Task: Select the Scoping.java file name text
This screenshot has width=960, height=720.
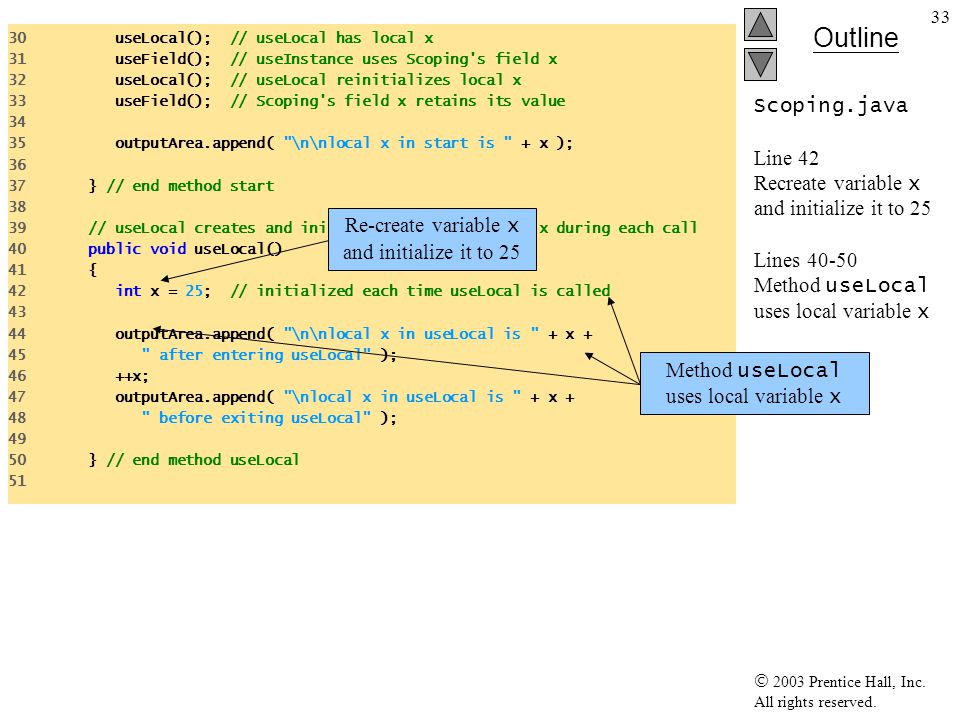Action: point(830,105)
